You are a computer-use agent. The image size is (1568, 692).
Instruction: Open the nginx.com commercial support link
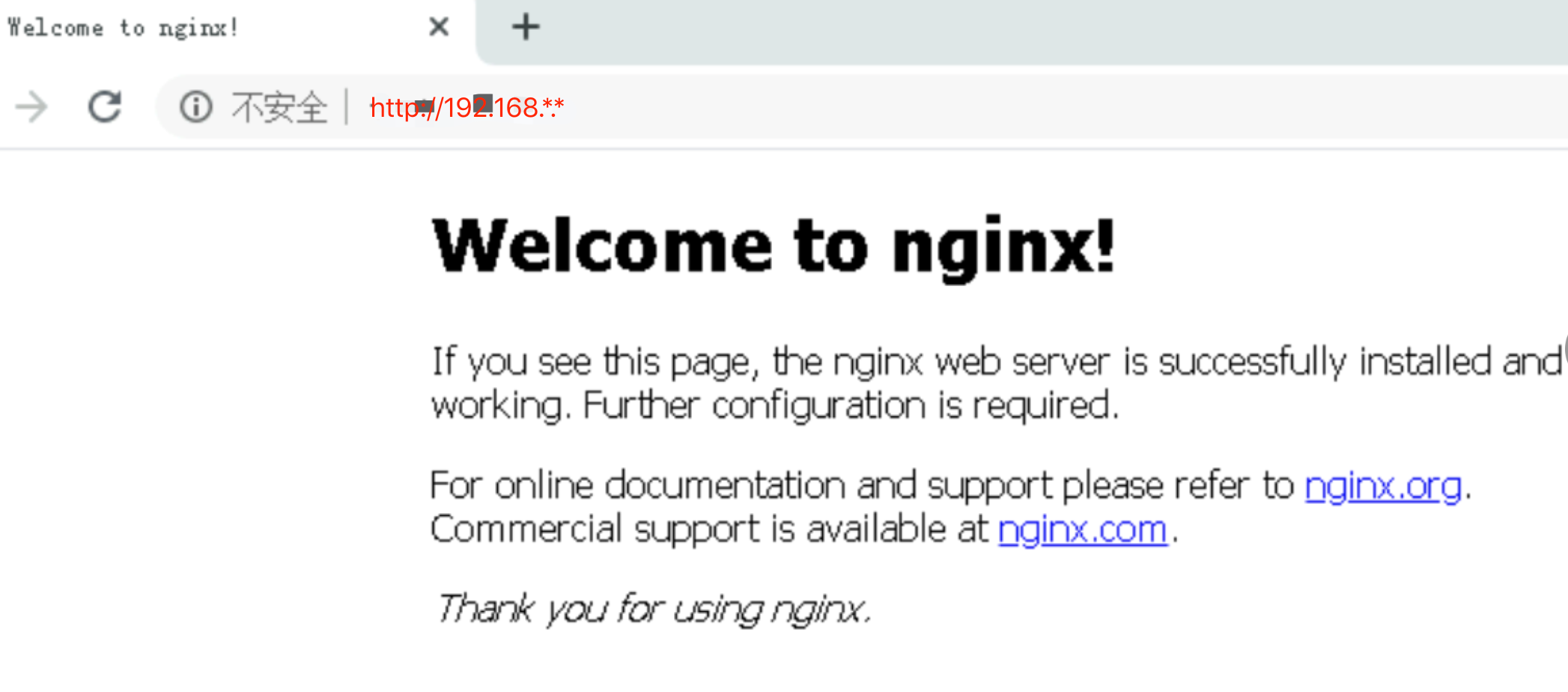click(x=1083, y=530)
